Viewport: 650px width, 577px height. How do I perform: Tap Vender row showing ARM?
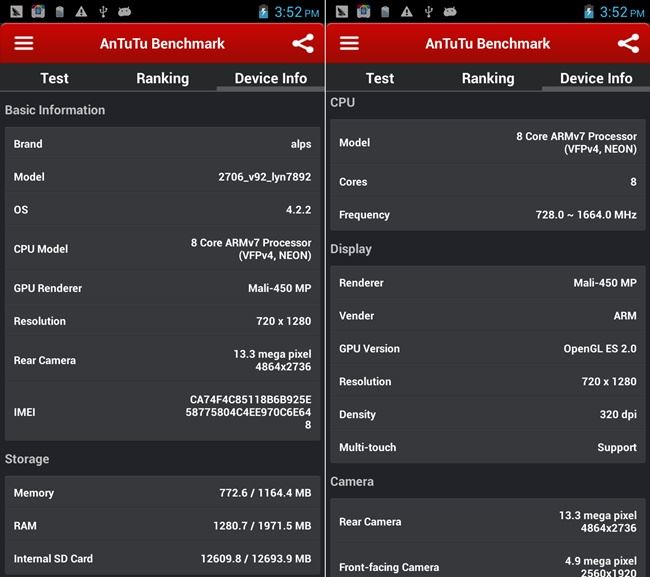[488, 315]
